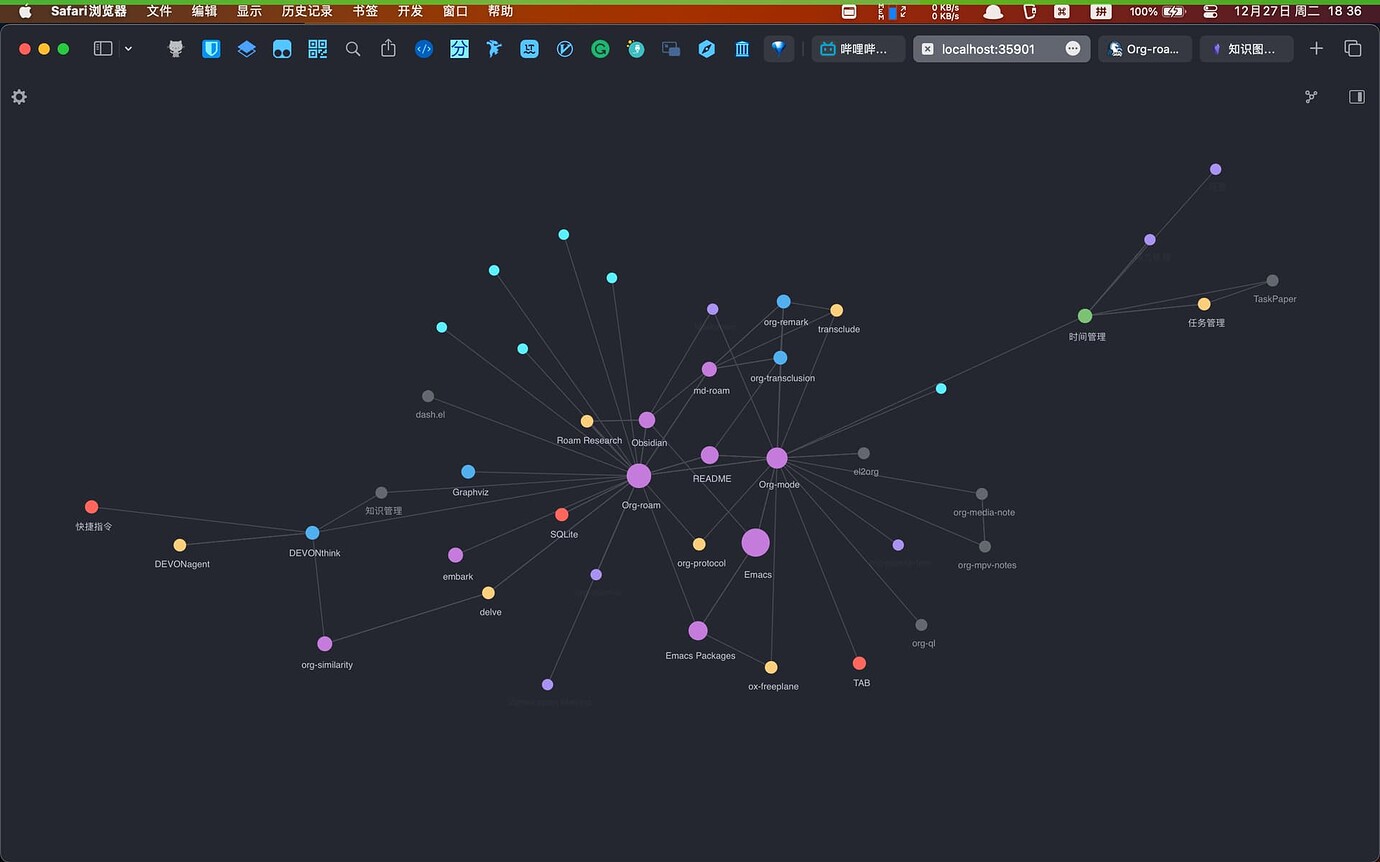Click the toolbar search magnifier icon
This screenshot has height=862, width=1380.
pos(353,48)
